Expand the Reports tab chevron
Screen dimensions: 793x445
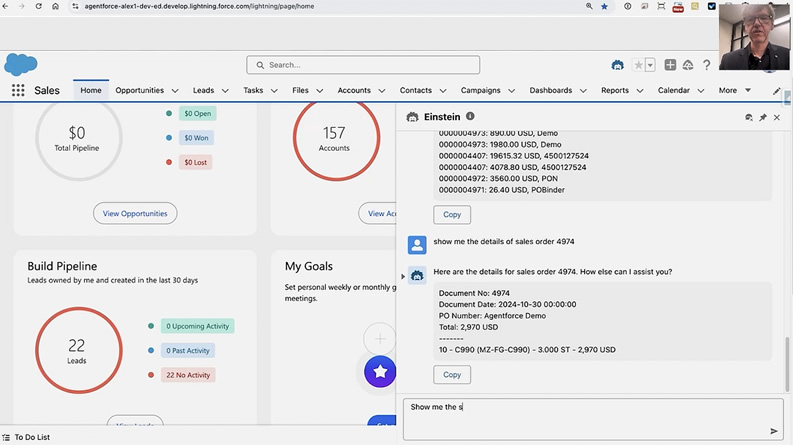[x=640, y=91]
